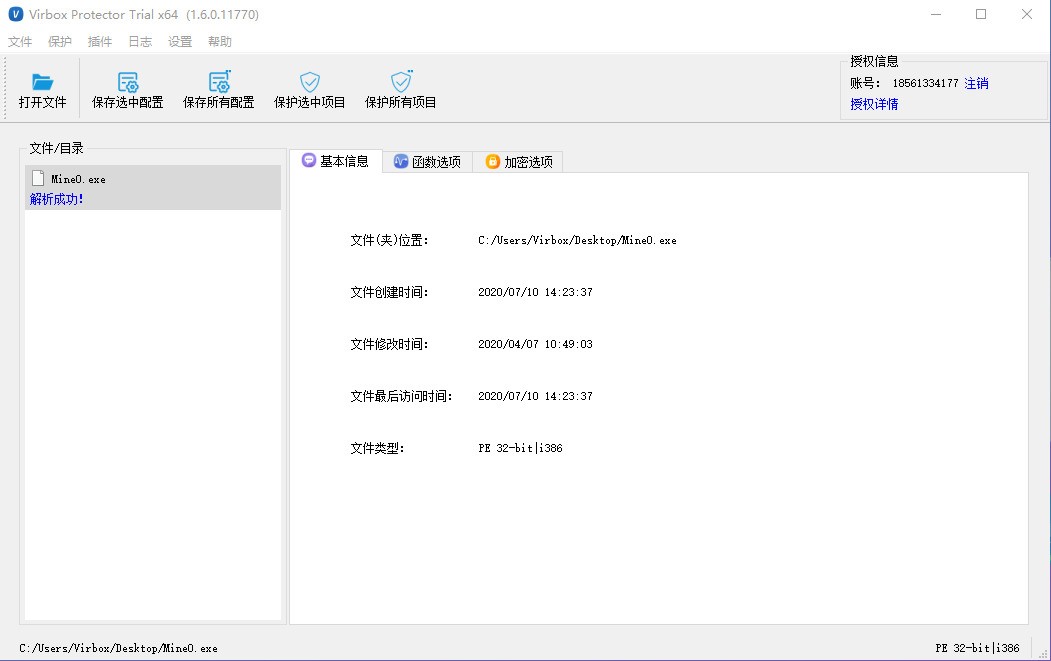This screenshot has height=661, width=1051.
Task: Open the 保护 menu
Action: point(59,41)
